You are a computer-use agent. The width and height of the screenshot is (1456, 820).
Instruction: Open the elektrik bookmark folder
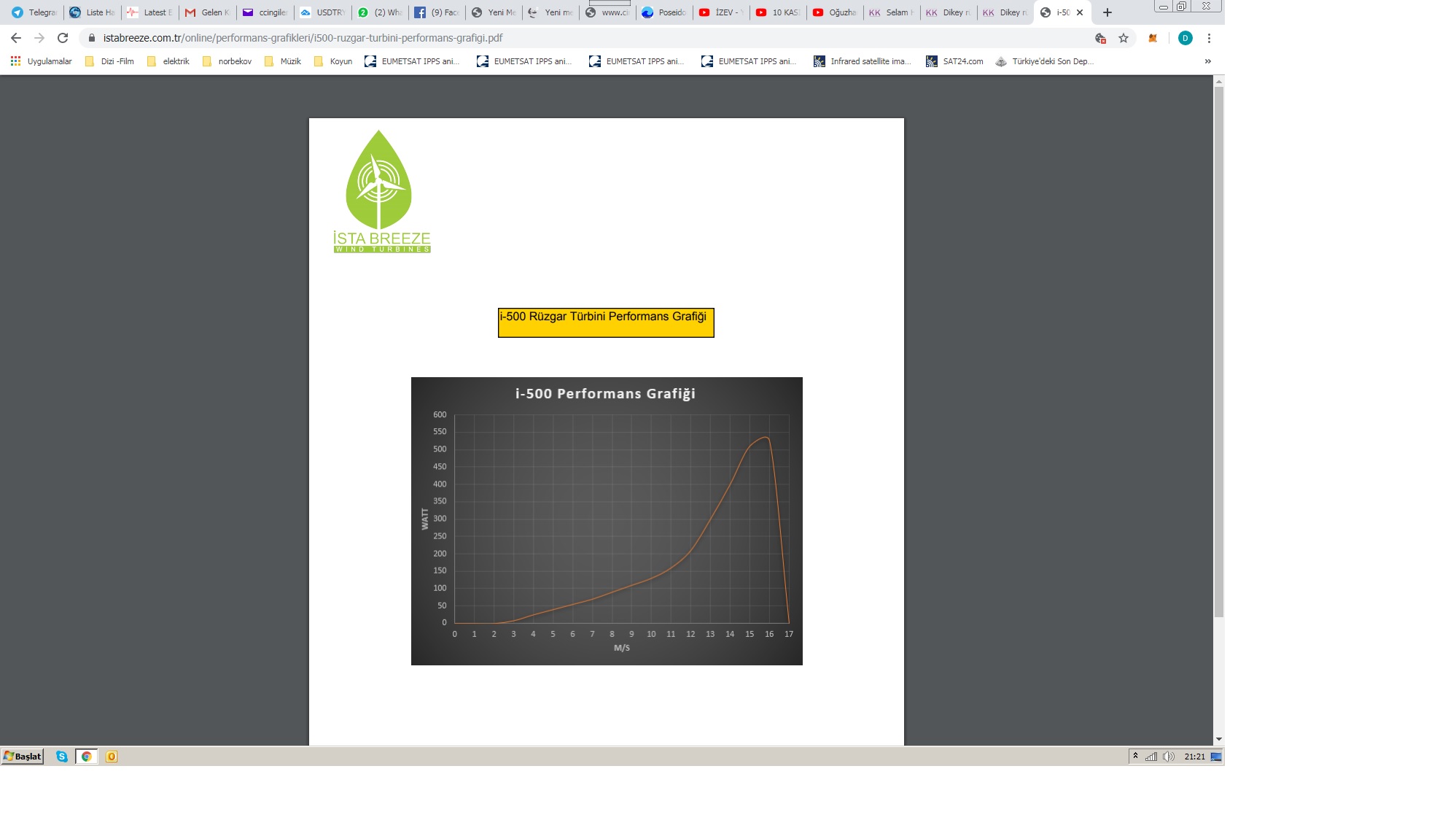(x=168, y=61)
